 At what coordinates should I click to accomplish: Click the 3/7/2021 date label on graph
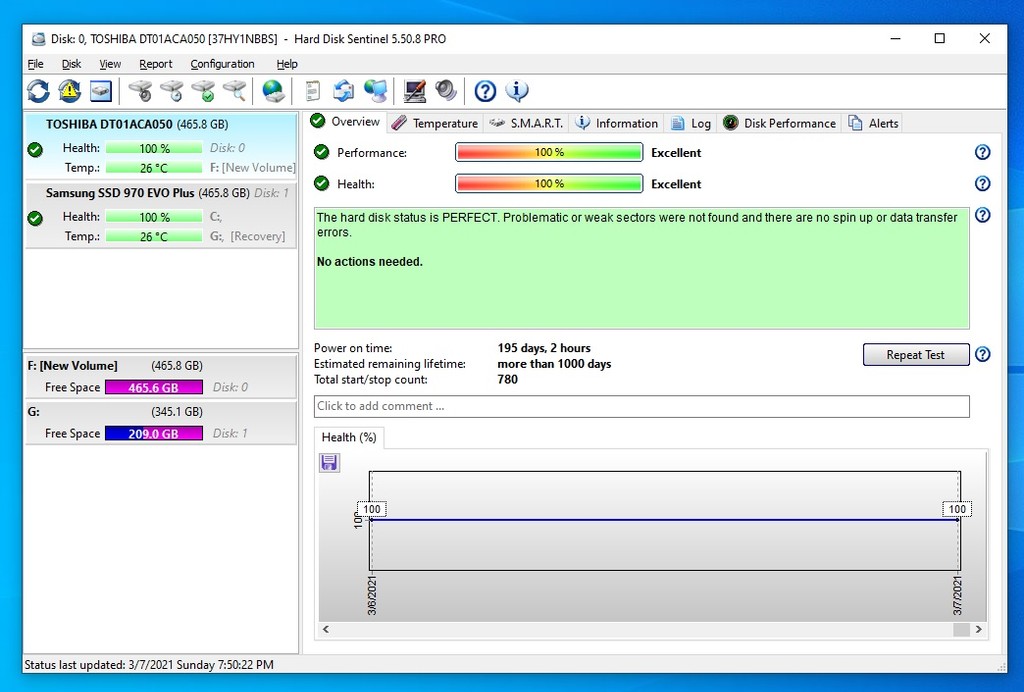point(957,595)
